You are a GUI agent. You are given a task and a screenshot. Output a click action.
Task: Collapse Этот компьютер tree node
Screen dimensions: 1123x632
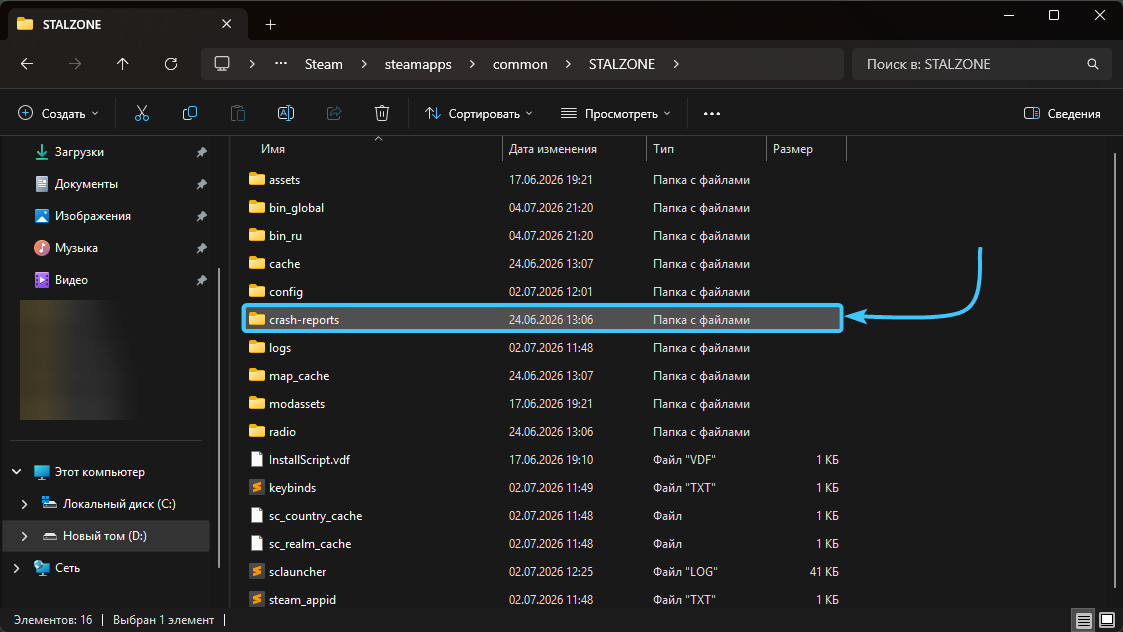[x=16, y=471]
